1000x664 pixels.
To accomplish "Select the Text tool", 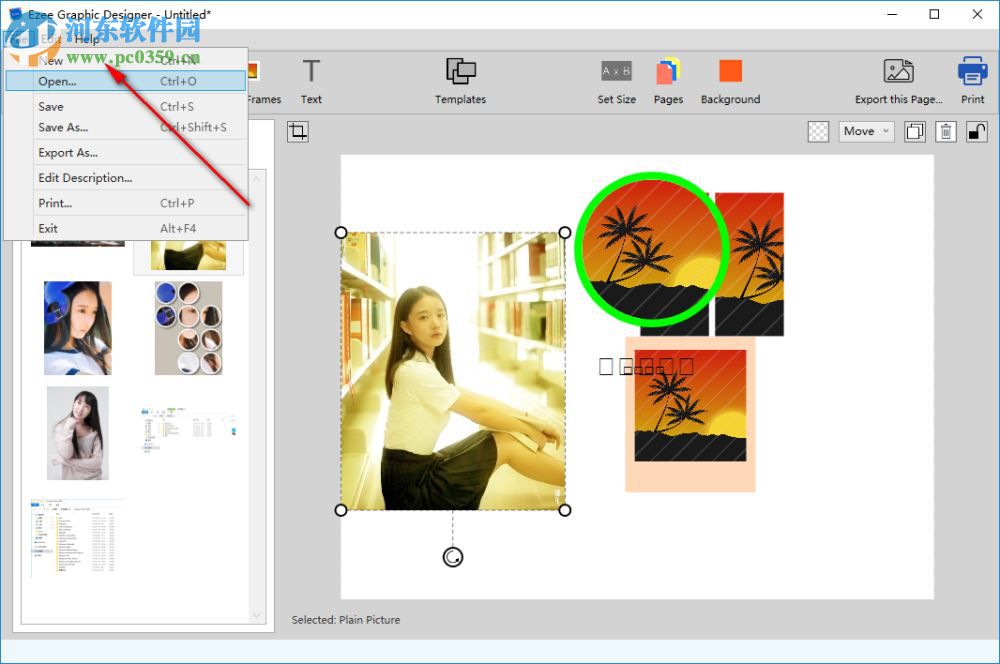I will (311, 80).
